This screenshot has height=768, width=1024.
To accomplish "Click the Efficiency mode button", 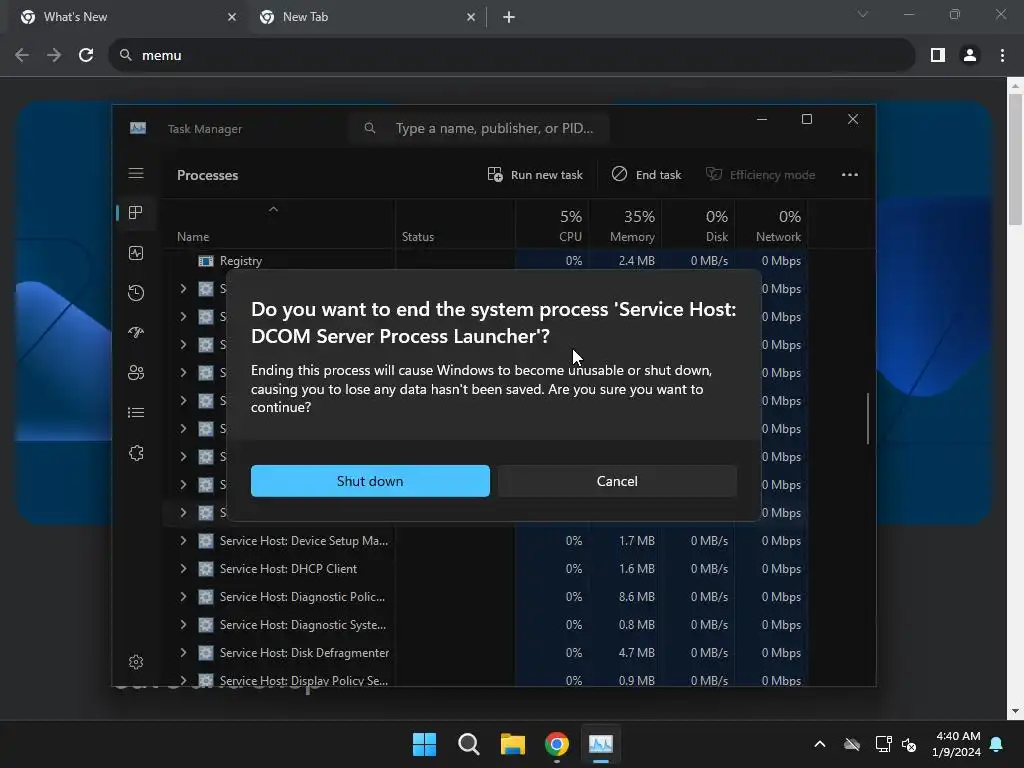I will tap(761, 174).
